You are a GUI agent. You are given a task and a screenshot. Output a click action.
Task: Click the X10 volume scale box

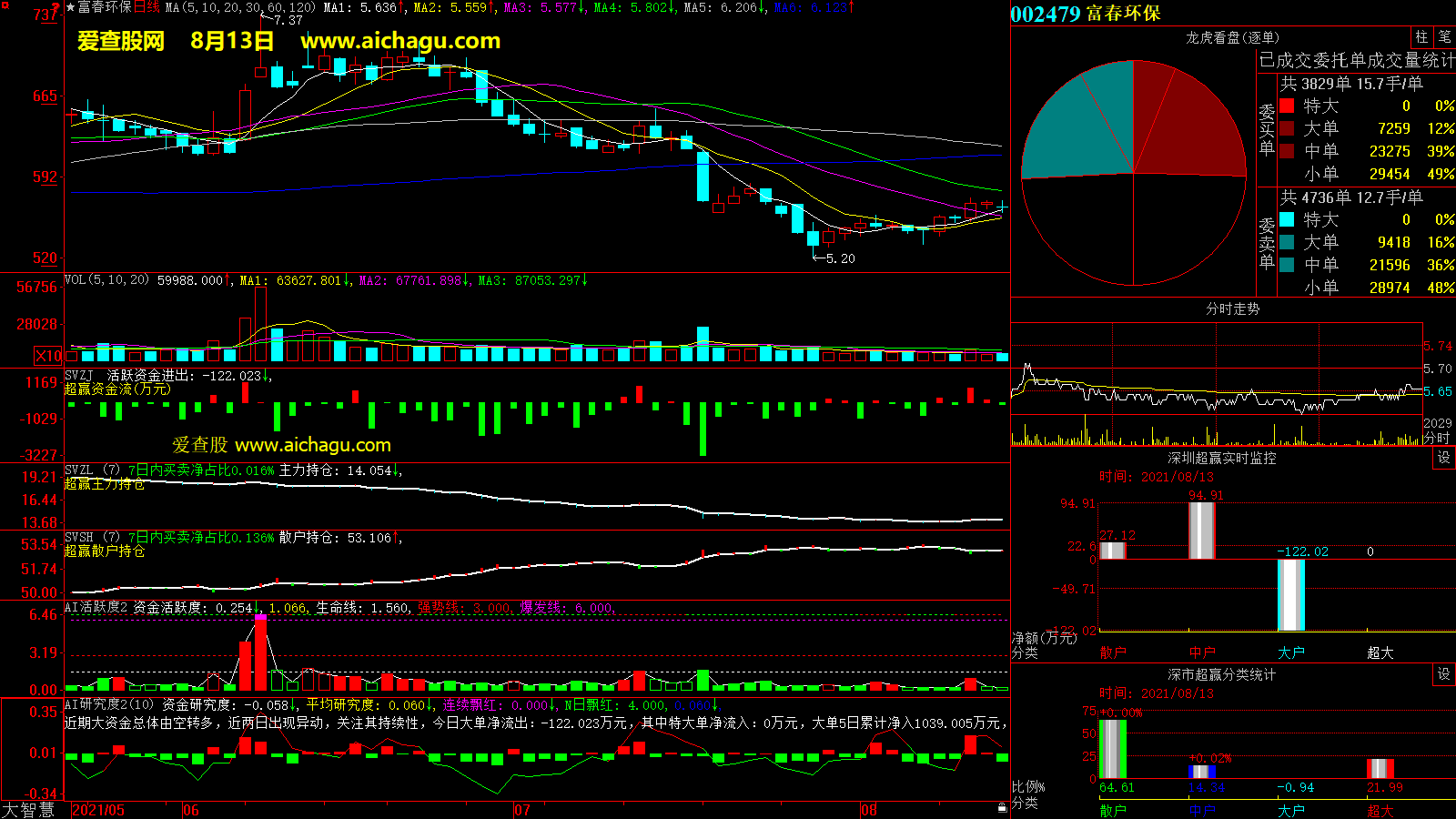(48, 356)
